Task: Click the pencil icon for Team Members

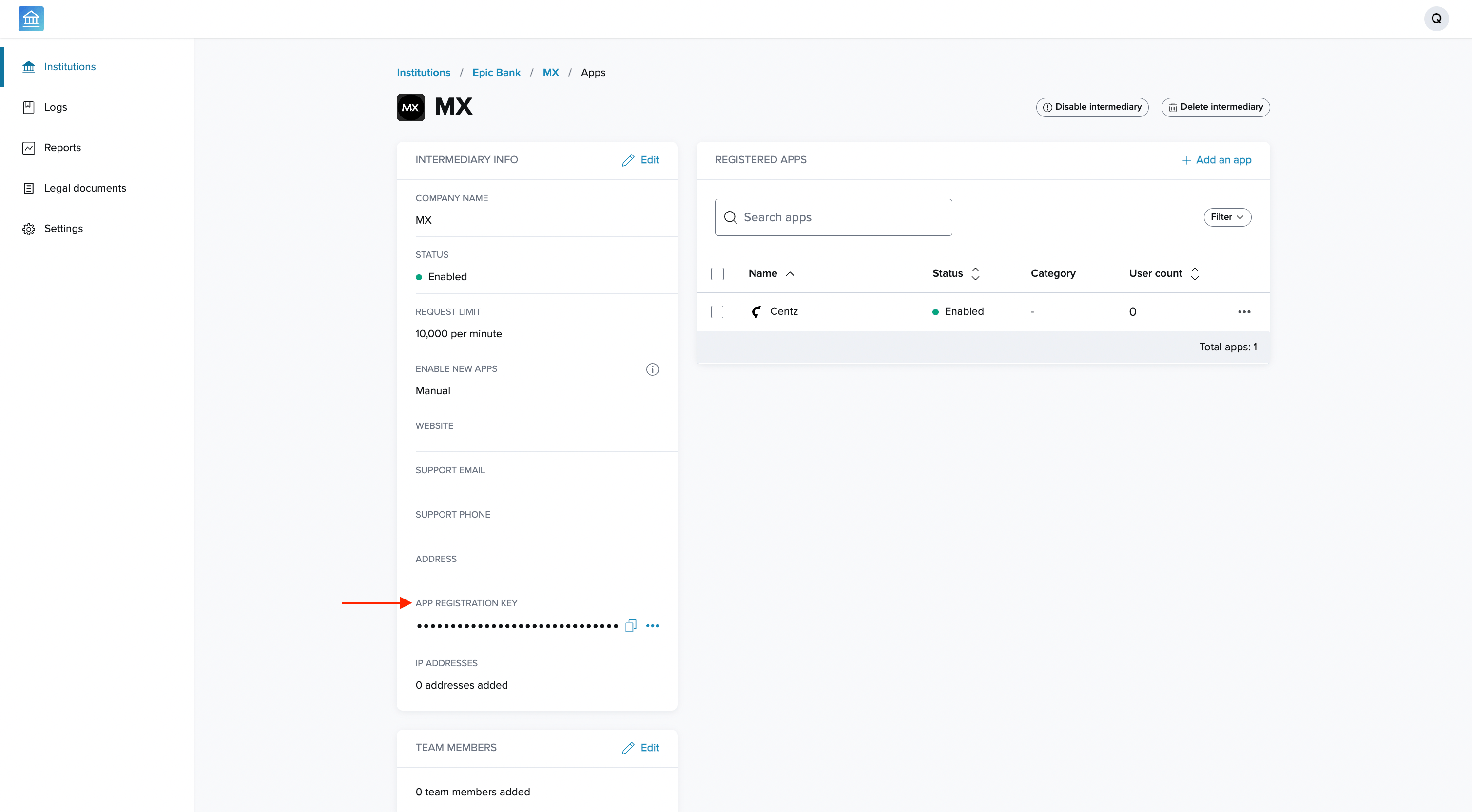Action: click(628, 748)
